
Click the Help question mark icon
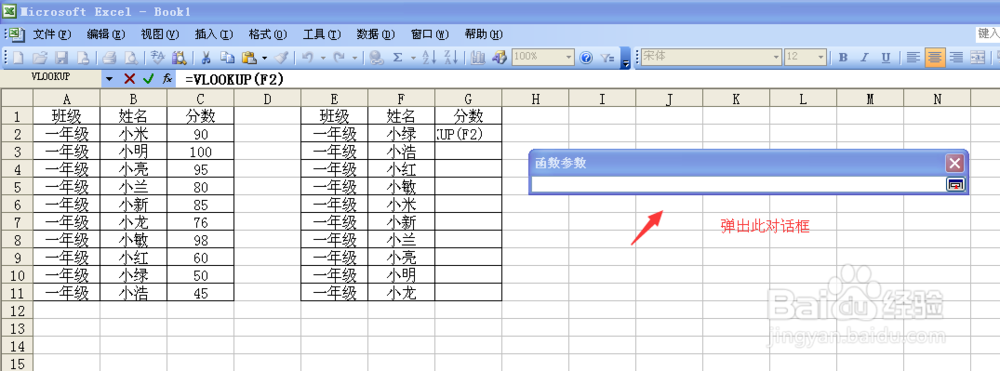tap(586, 57)
